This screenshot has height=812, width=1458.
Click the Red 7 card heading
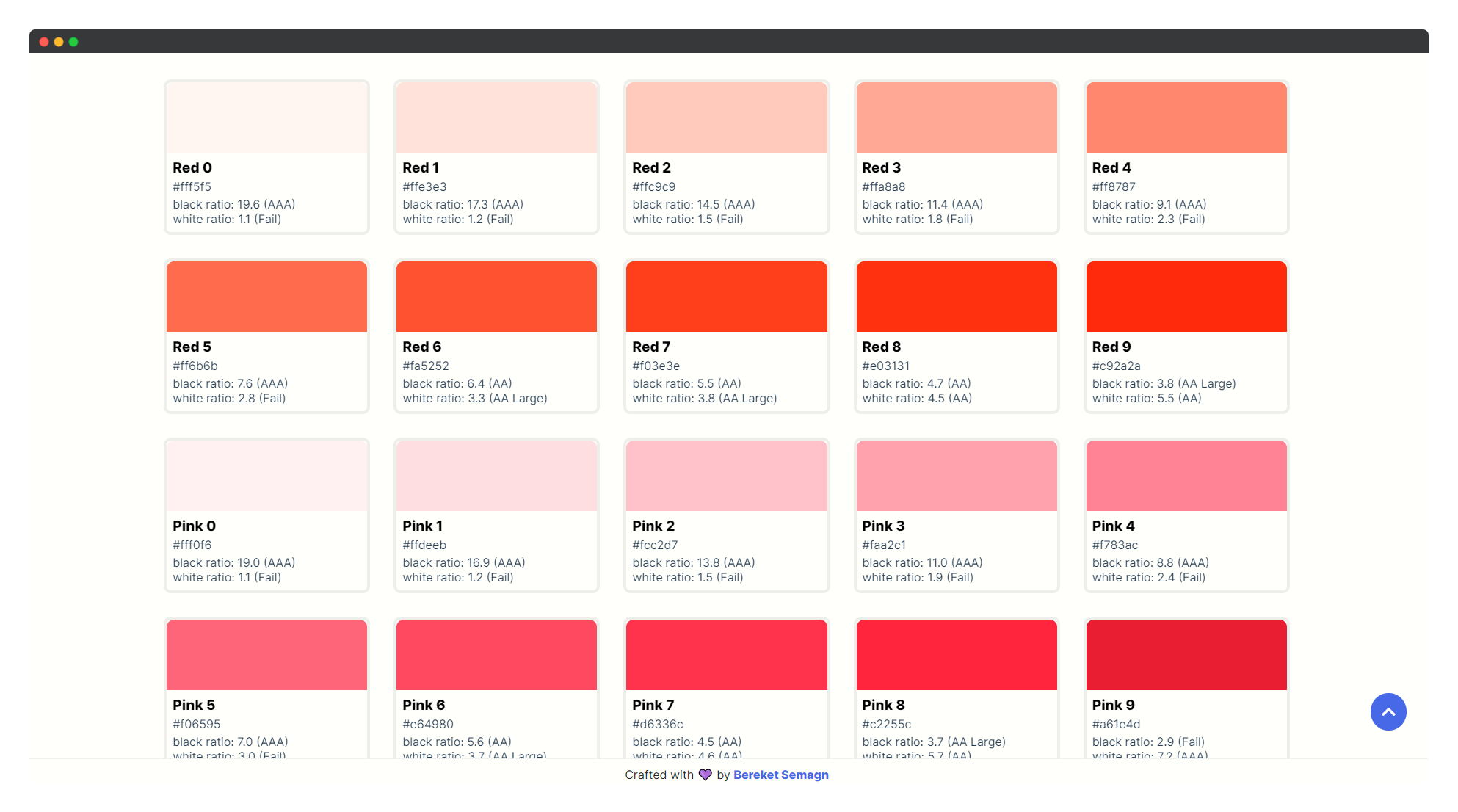(650, 347)
